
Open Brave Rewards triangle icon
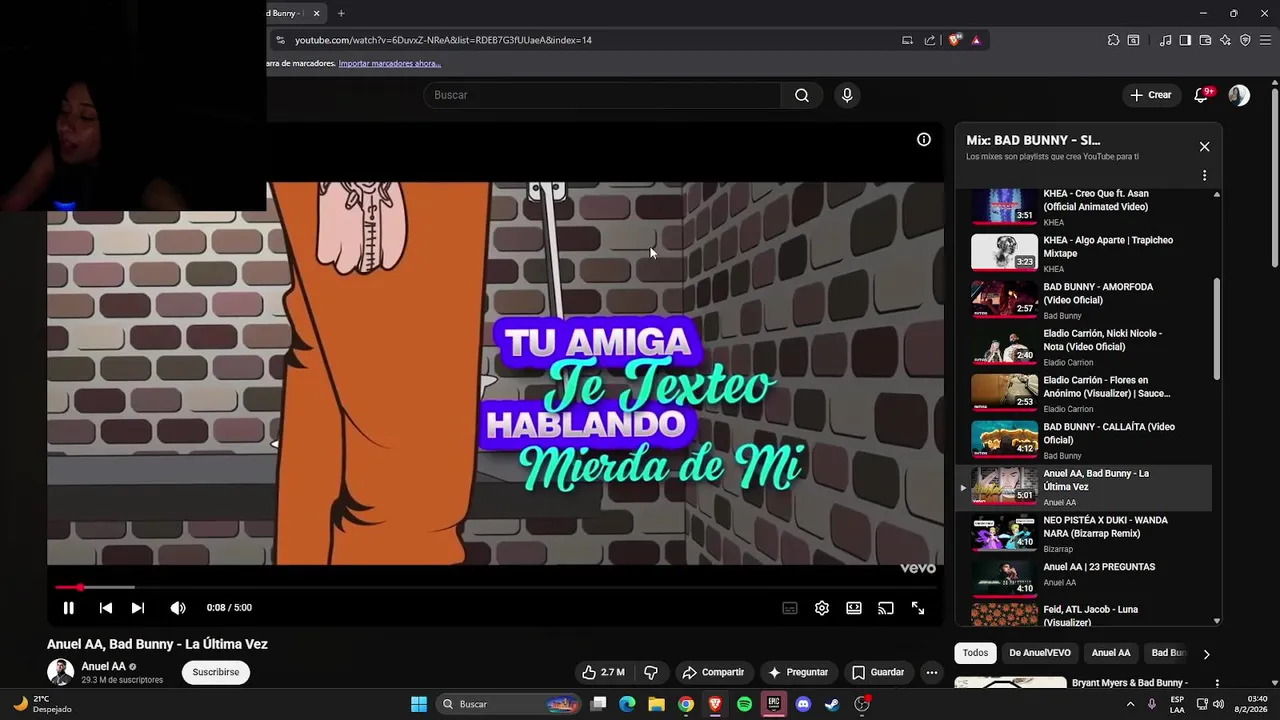(x=976, y=40)
